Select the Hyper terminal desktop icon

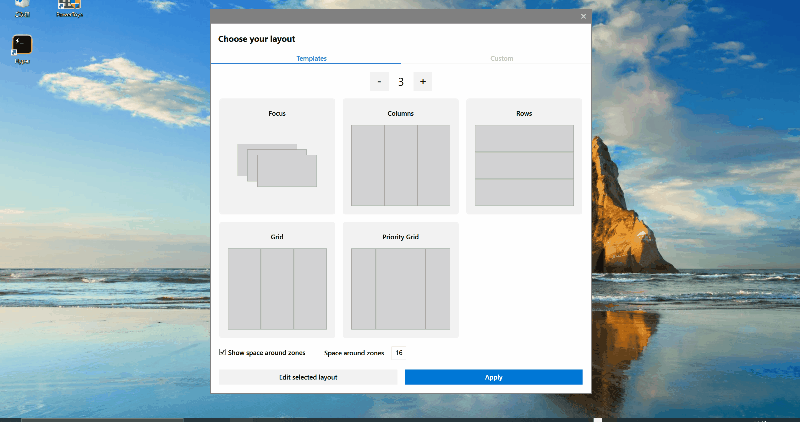pyautogui.click(x=22, y=49)
